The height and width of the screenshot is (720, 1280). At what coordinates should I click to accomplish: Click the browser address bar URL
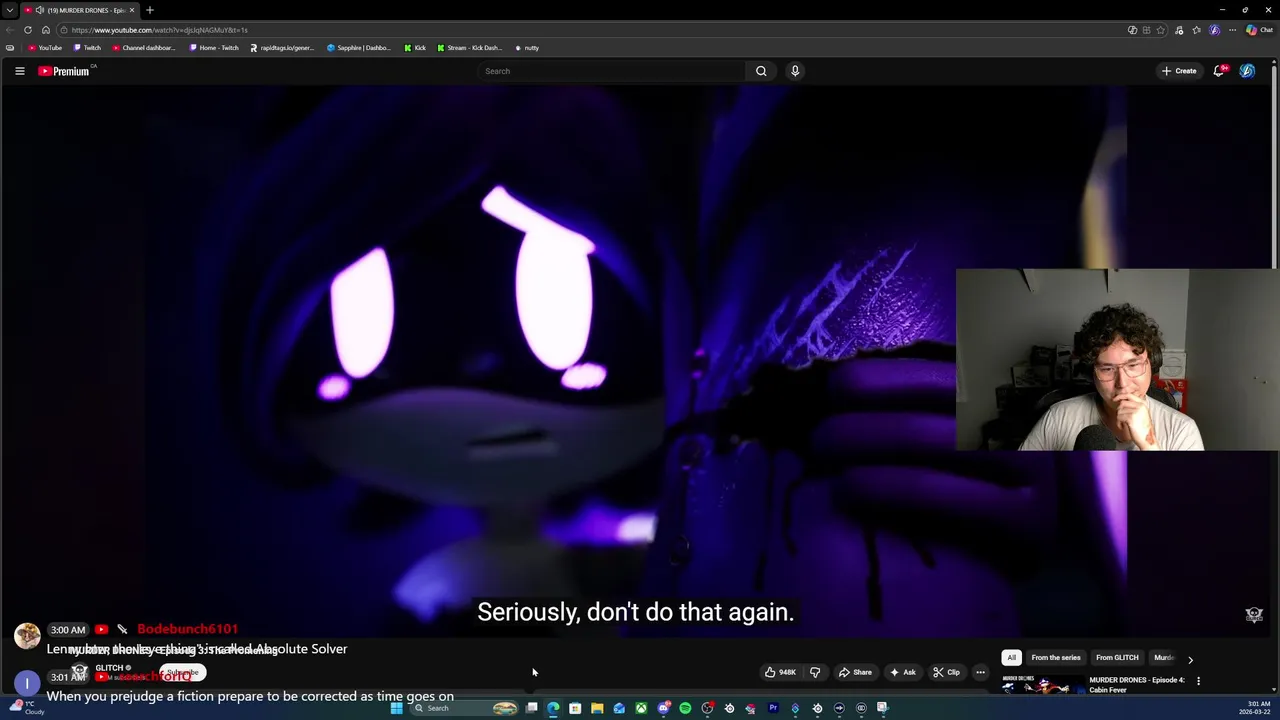[x=160, y=30]
